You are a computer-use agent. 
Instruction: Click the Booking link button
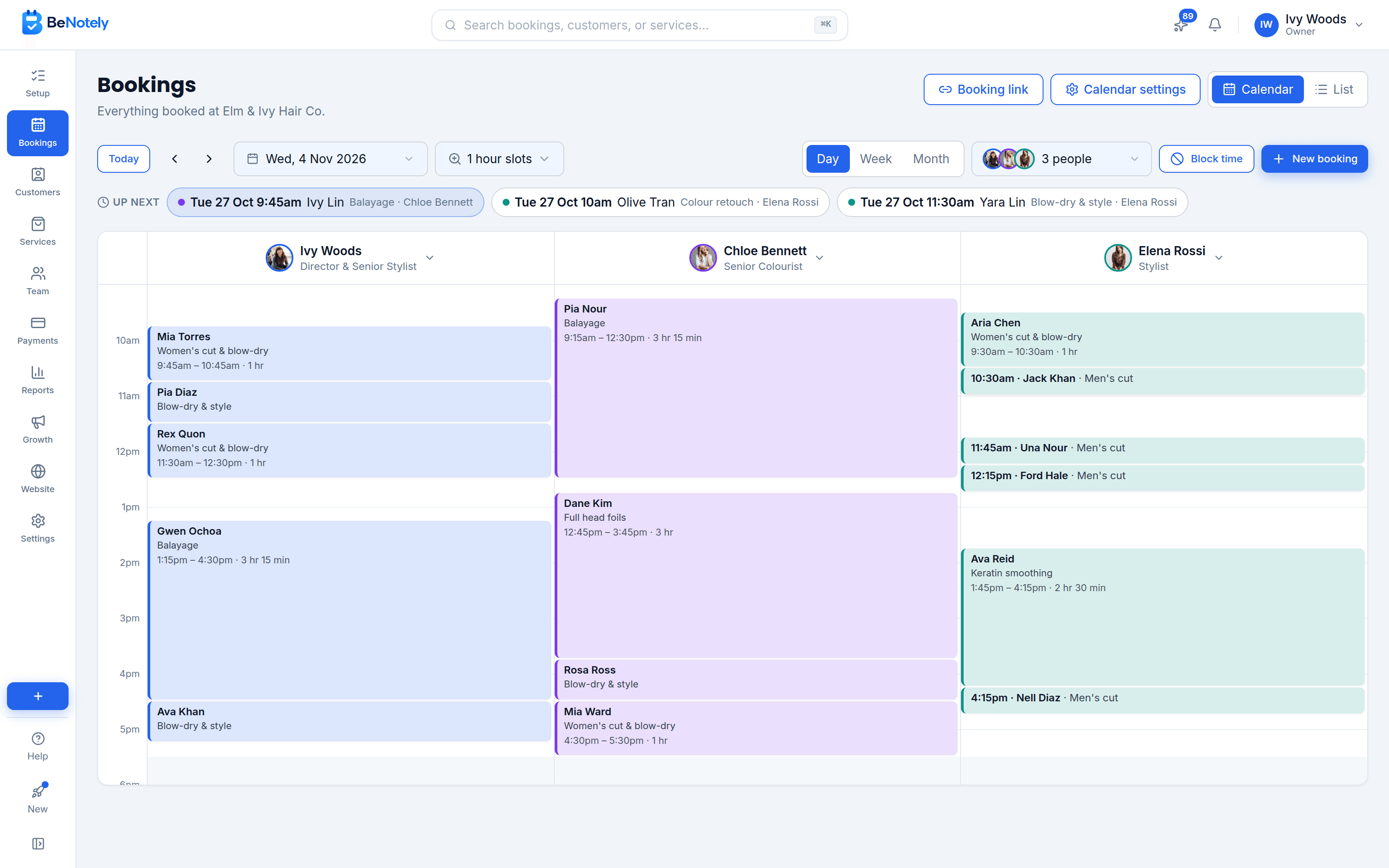pyautogui.click(x=983, y=89)
